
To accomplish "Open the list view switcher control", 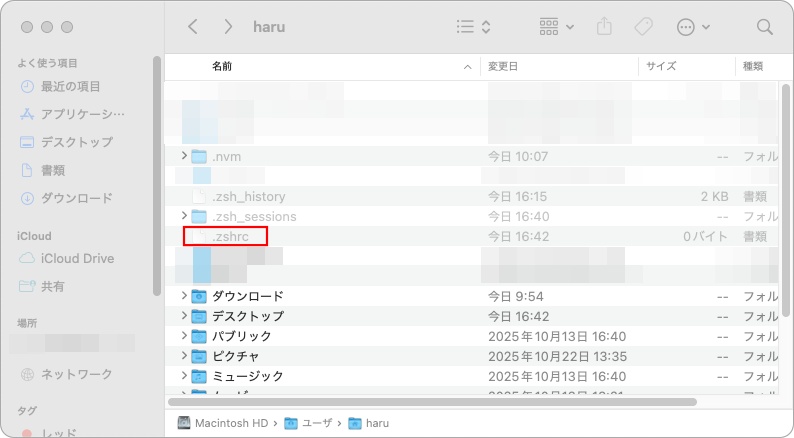I will click(x=473, y=27).
